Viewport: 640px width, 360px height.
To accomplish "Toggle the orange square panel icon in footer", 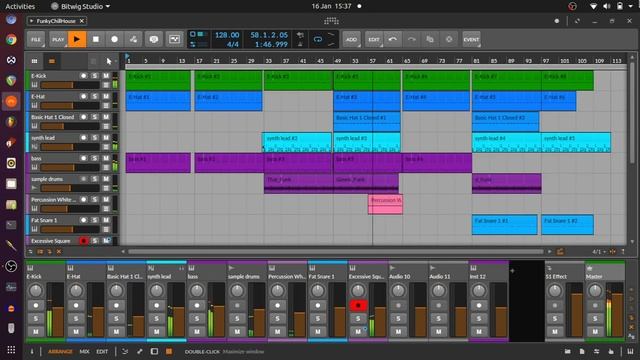I will [x=169, y=351].
